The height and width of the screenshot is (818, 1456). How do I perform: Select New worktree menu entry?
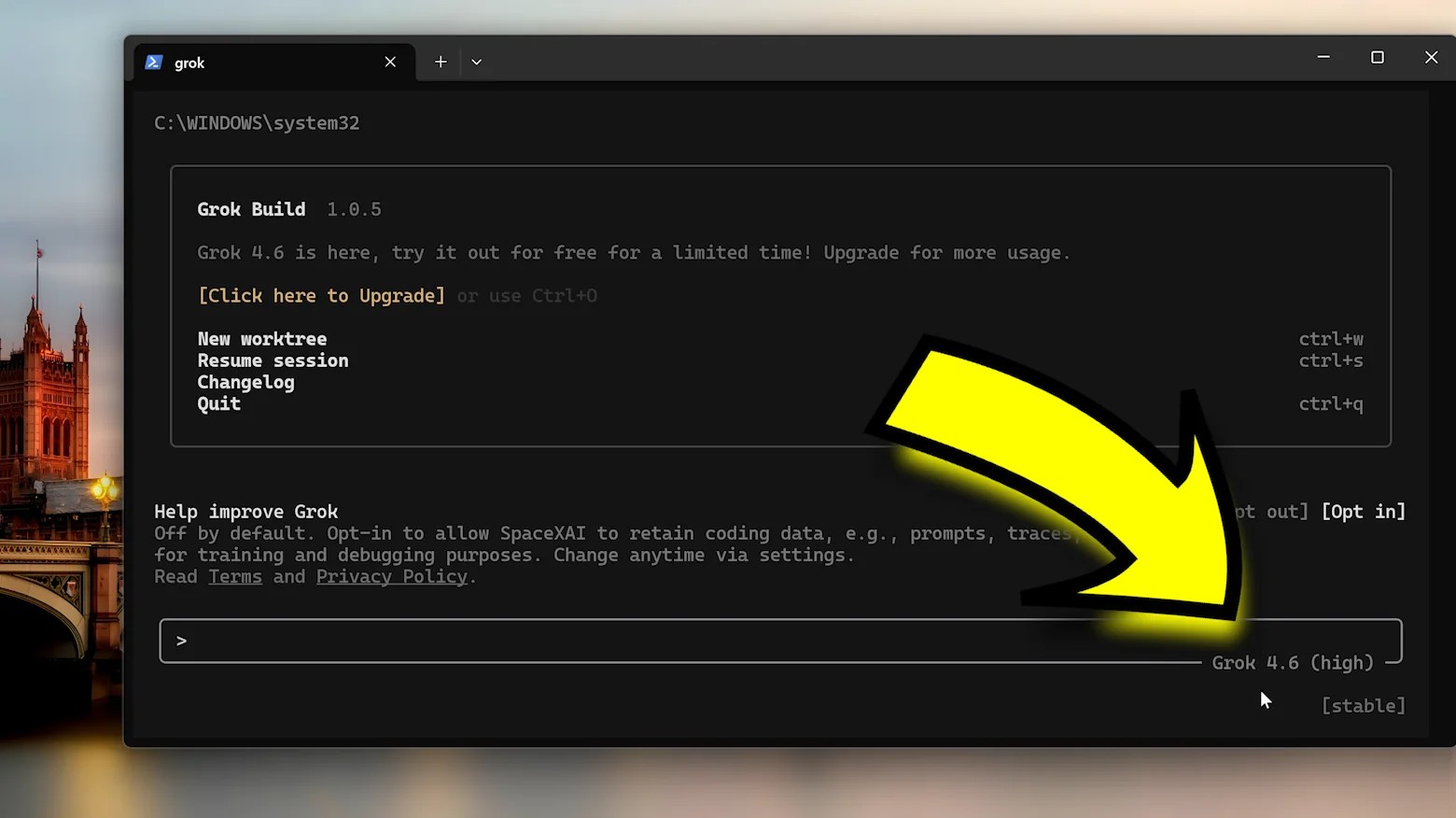point(262,339)
